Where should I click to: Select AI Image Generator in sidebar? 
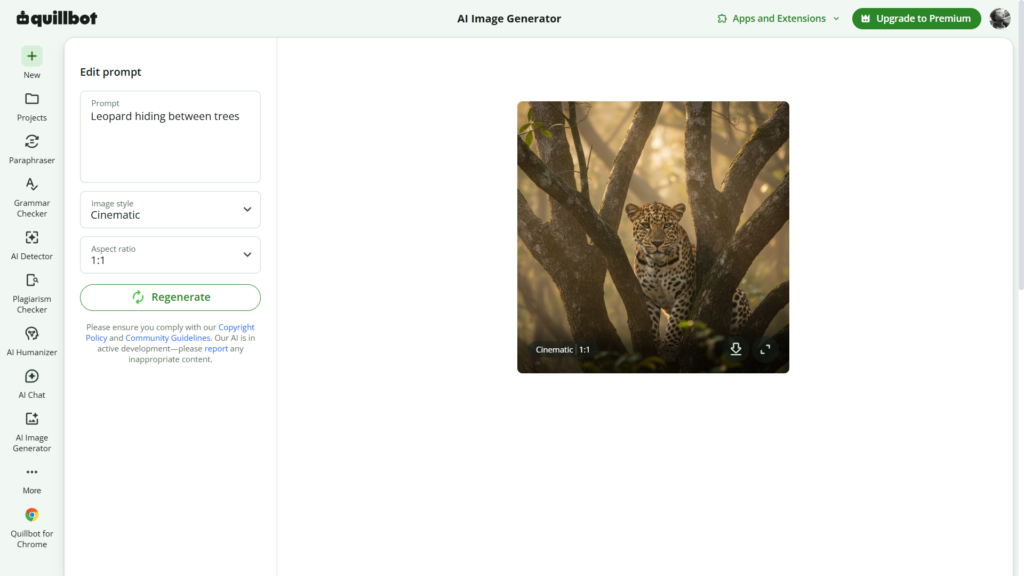31,432
